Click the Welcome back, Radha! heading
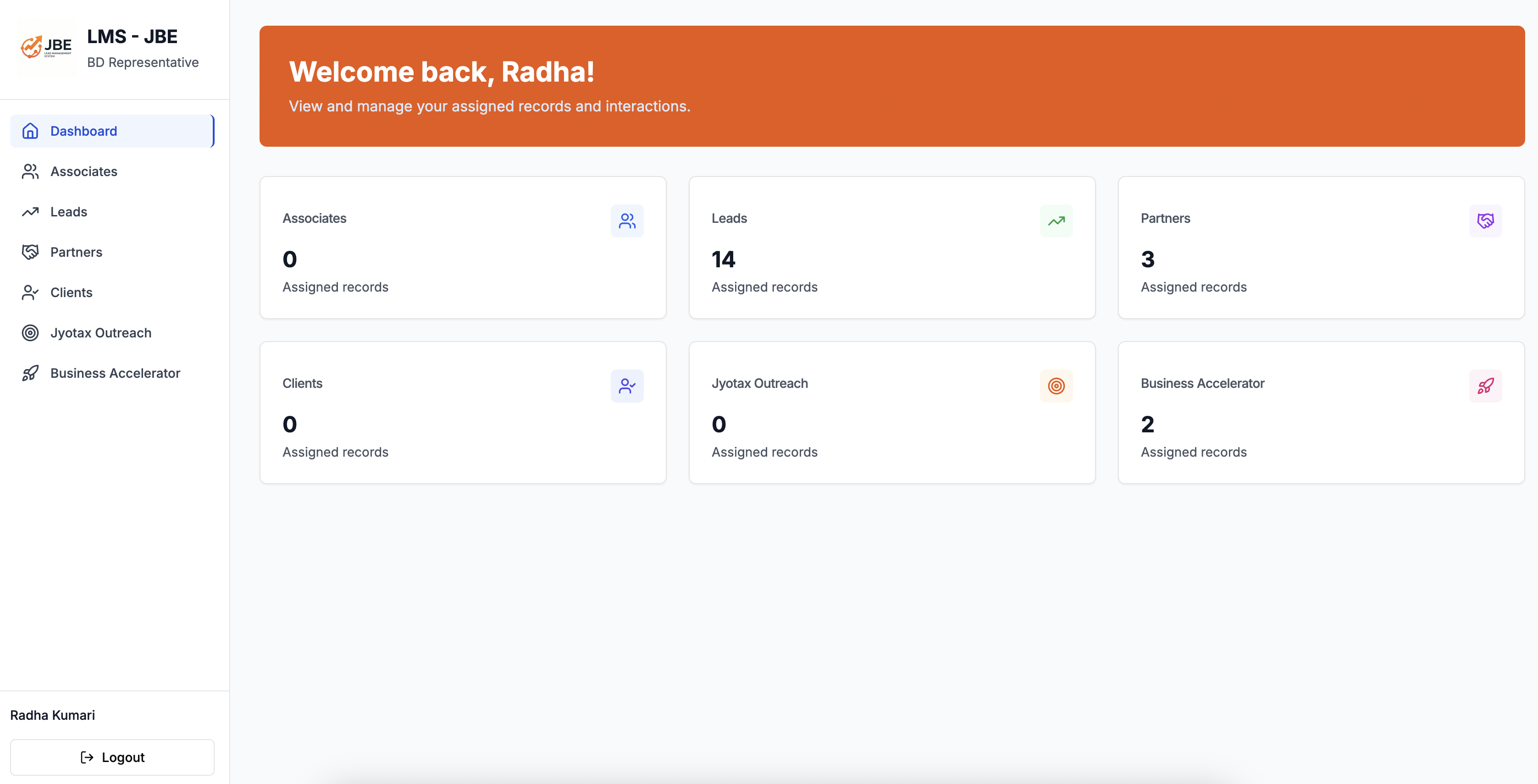Screen dimensions: 1538x784 441,72
